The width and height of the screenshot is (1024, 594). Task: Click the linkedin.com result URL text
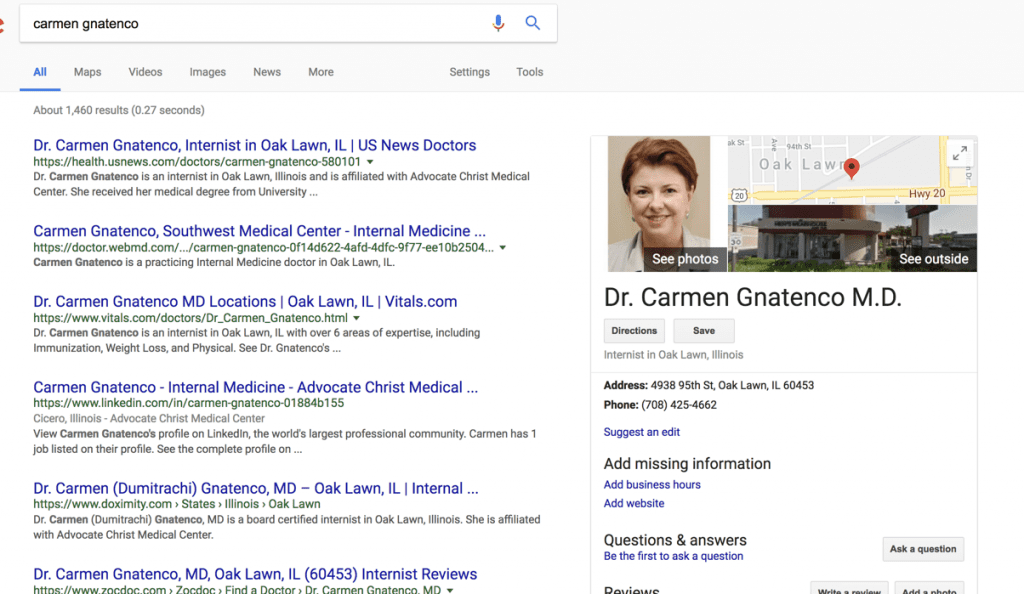[189, 403]
